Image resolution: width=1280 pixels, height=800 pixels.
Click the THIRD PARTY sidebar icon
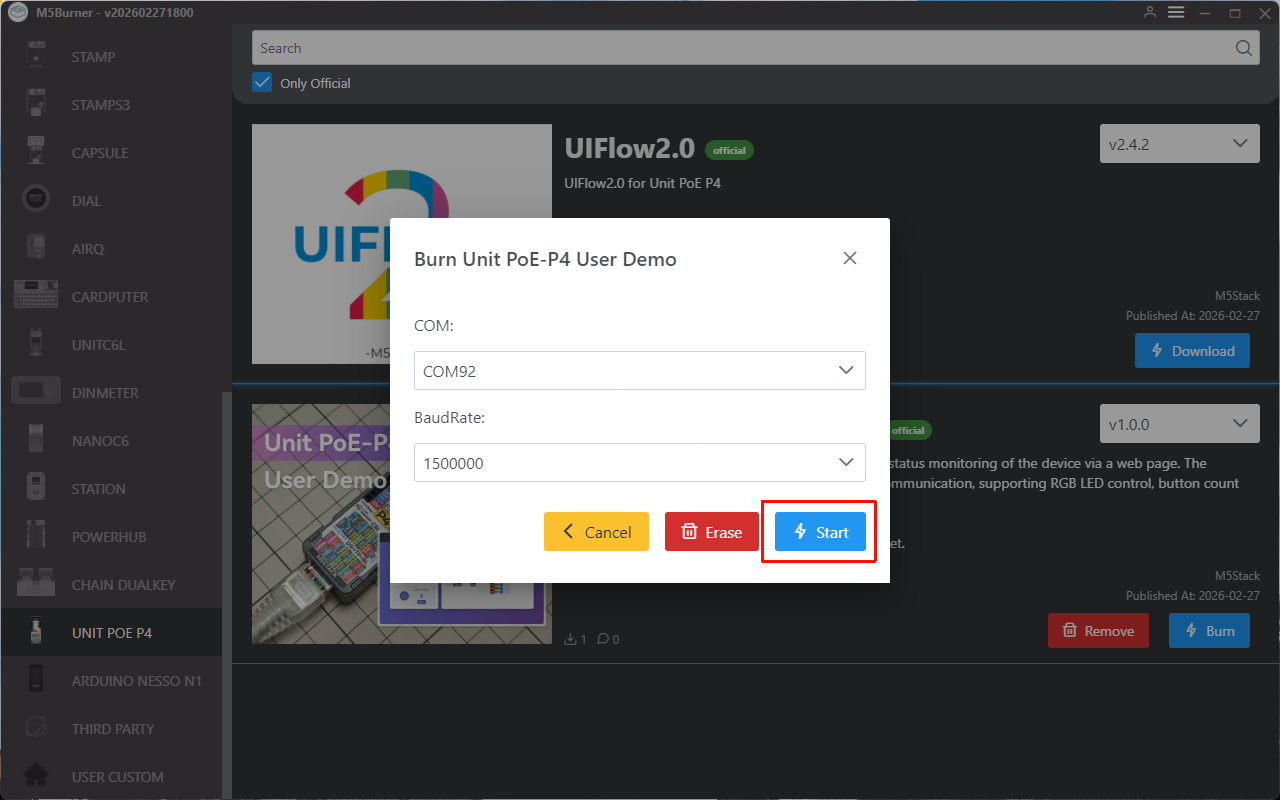tap(36, 728)
